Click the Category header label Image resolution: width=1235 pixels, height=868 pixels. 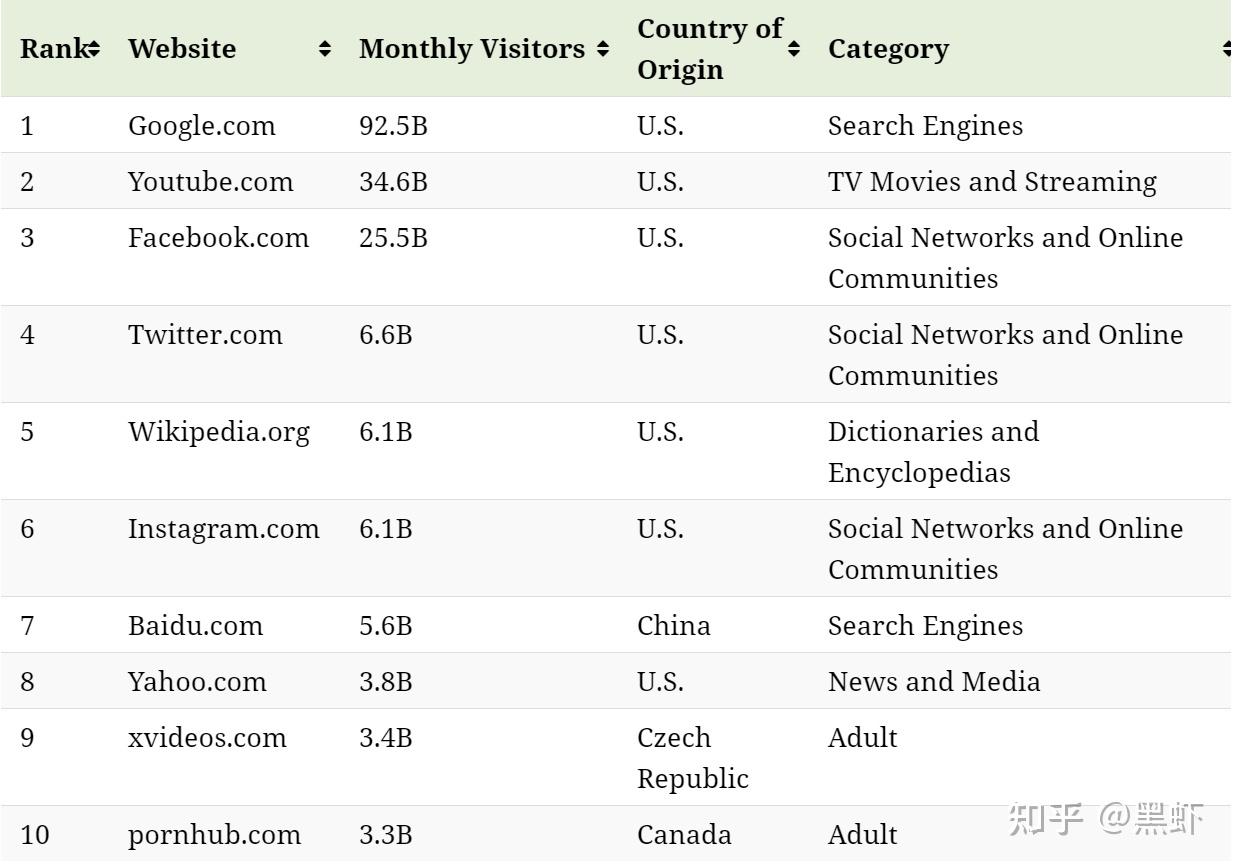click(x=888, y=49)
